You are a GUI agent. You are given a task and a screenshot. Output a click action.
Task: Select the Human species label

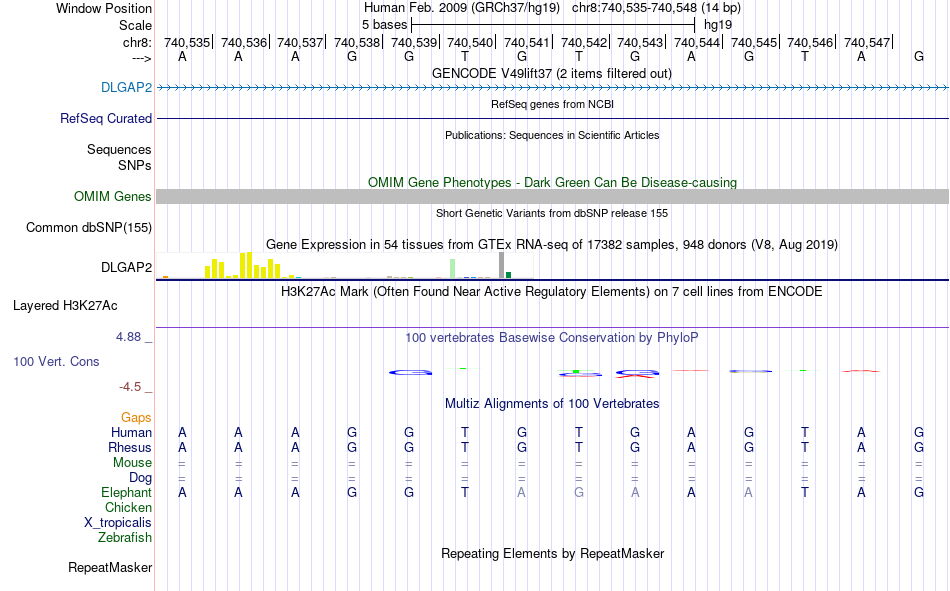pos(131,432)
